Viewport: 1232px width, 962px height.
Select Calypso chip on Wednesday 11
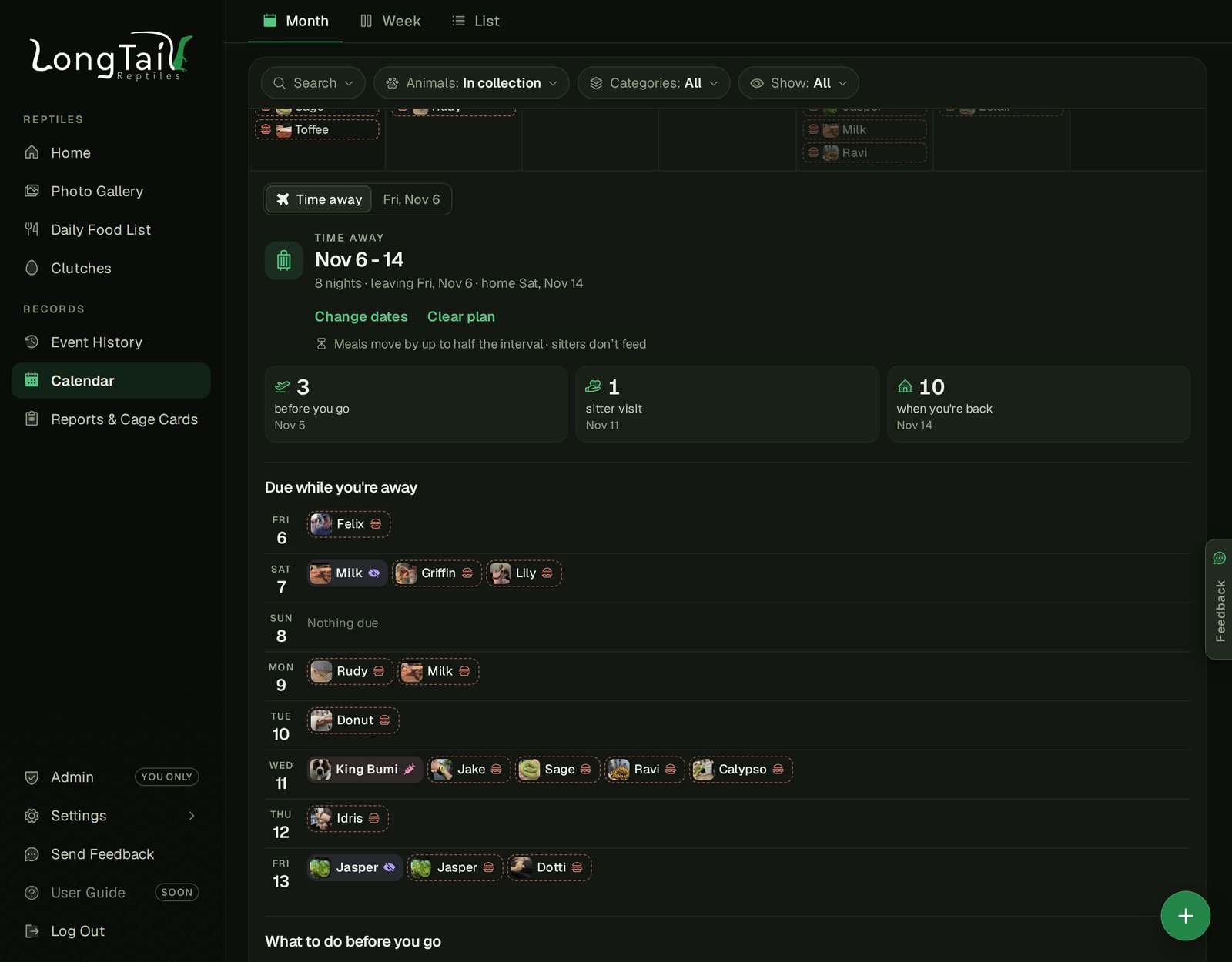coord(741,770)
